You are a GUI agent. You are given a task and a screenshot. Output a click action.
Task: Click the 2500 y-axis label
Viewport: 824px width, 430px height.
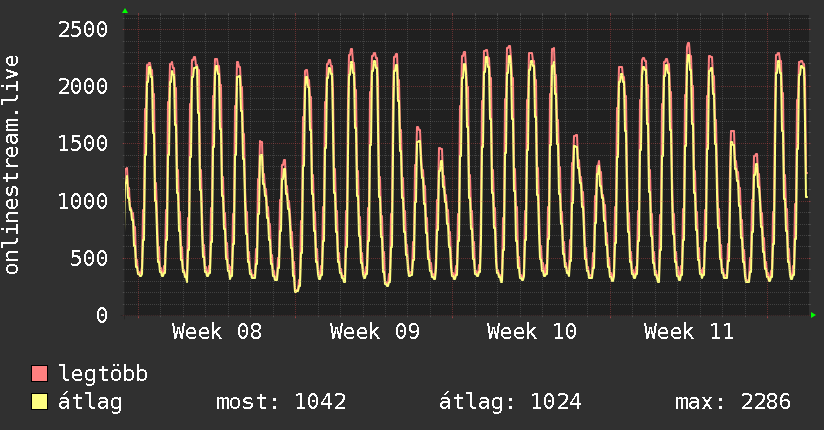coord(83,29)
